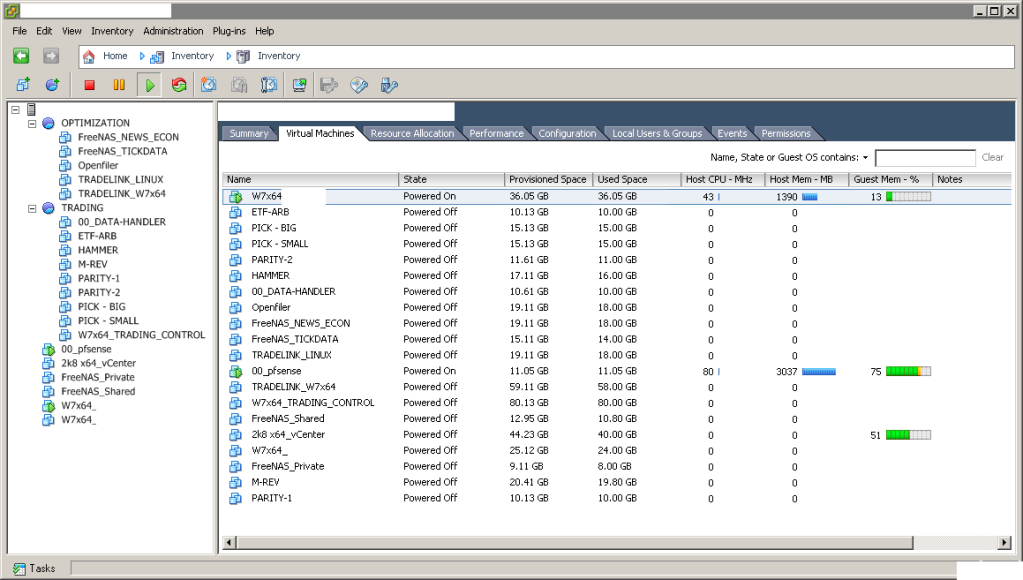Click the first Inventory breadcrumb icon
The image size is (1023, 580).
click(x=157, y=57)
